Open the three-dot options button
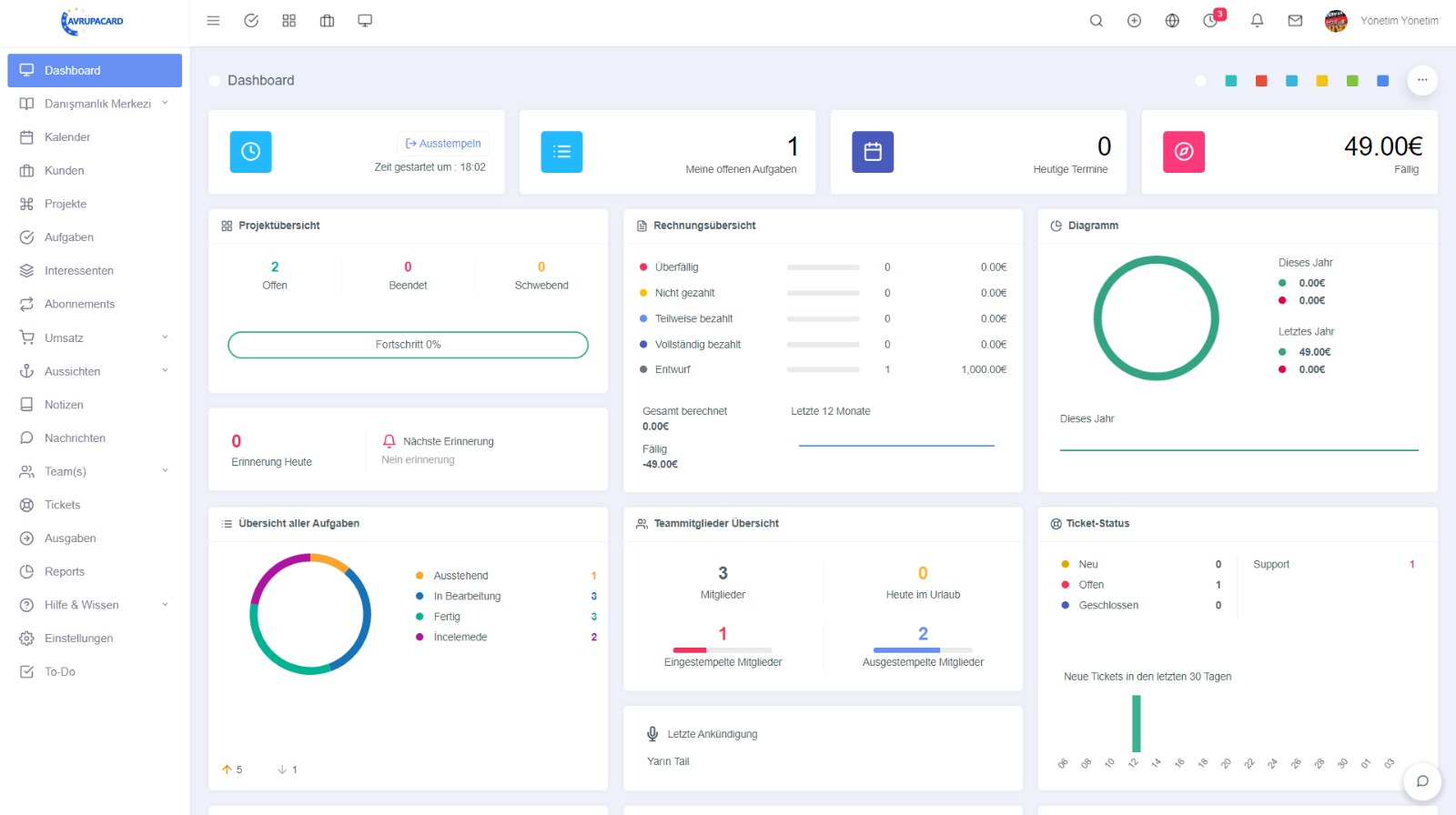The width and height of the screenshot is (1456, 815). coord(1422,80)
